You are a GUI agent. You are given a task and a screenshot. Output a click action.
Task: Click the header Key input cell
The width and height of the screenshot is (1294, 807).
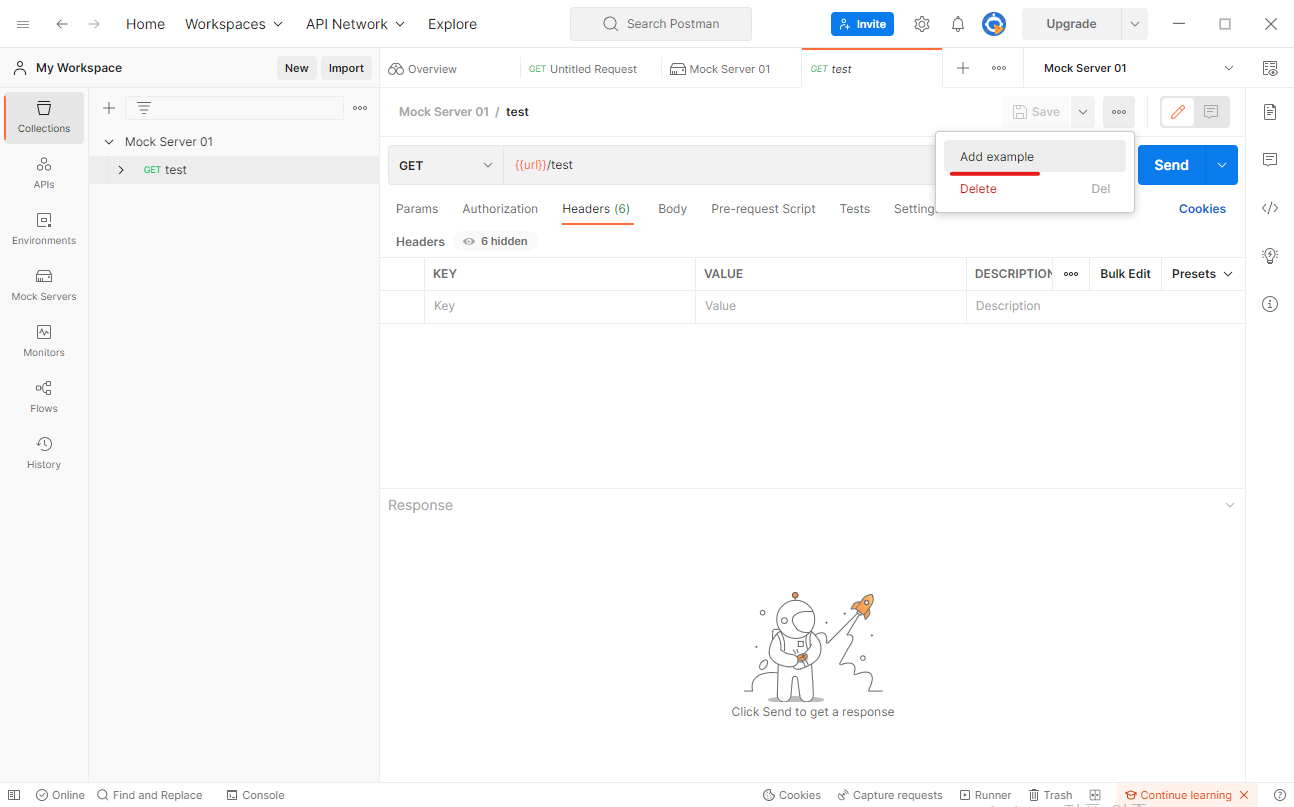click(560, 306)
